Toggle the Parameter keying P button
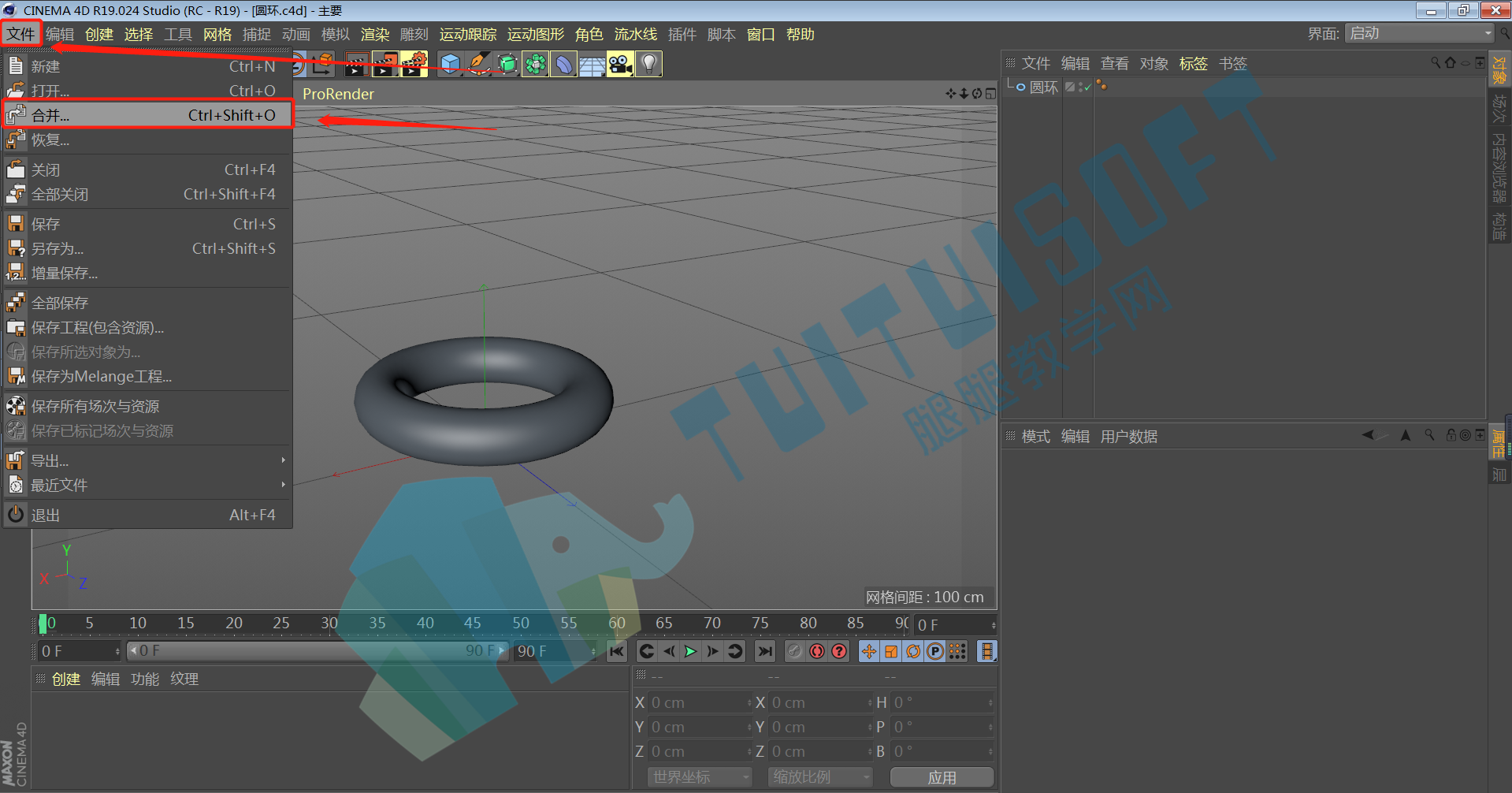The width and height of the screenshot is (1512, 793). pyautogui.click(x=935, y=651)
